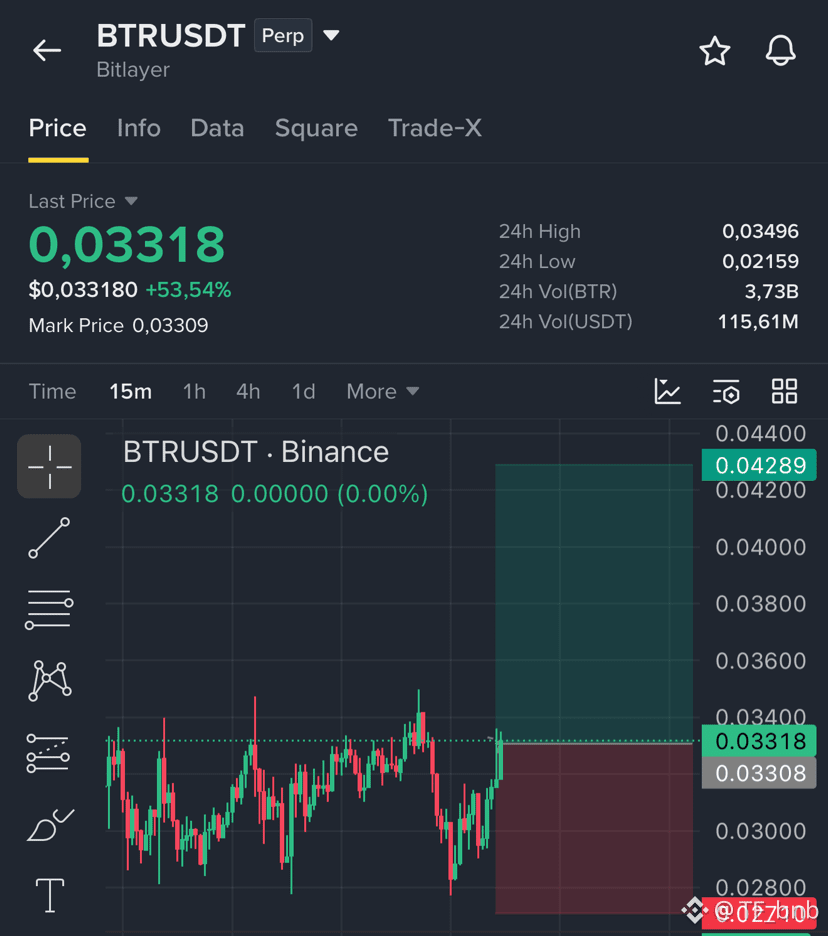The width and height of the screenshot is (828, 936).
Task: Click the large 0,03318 last price
Action: (x=127, y=244)
